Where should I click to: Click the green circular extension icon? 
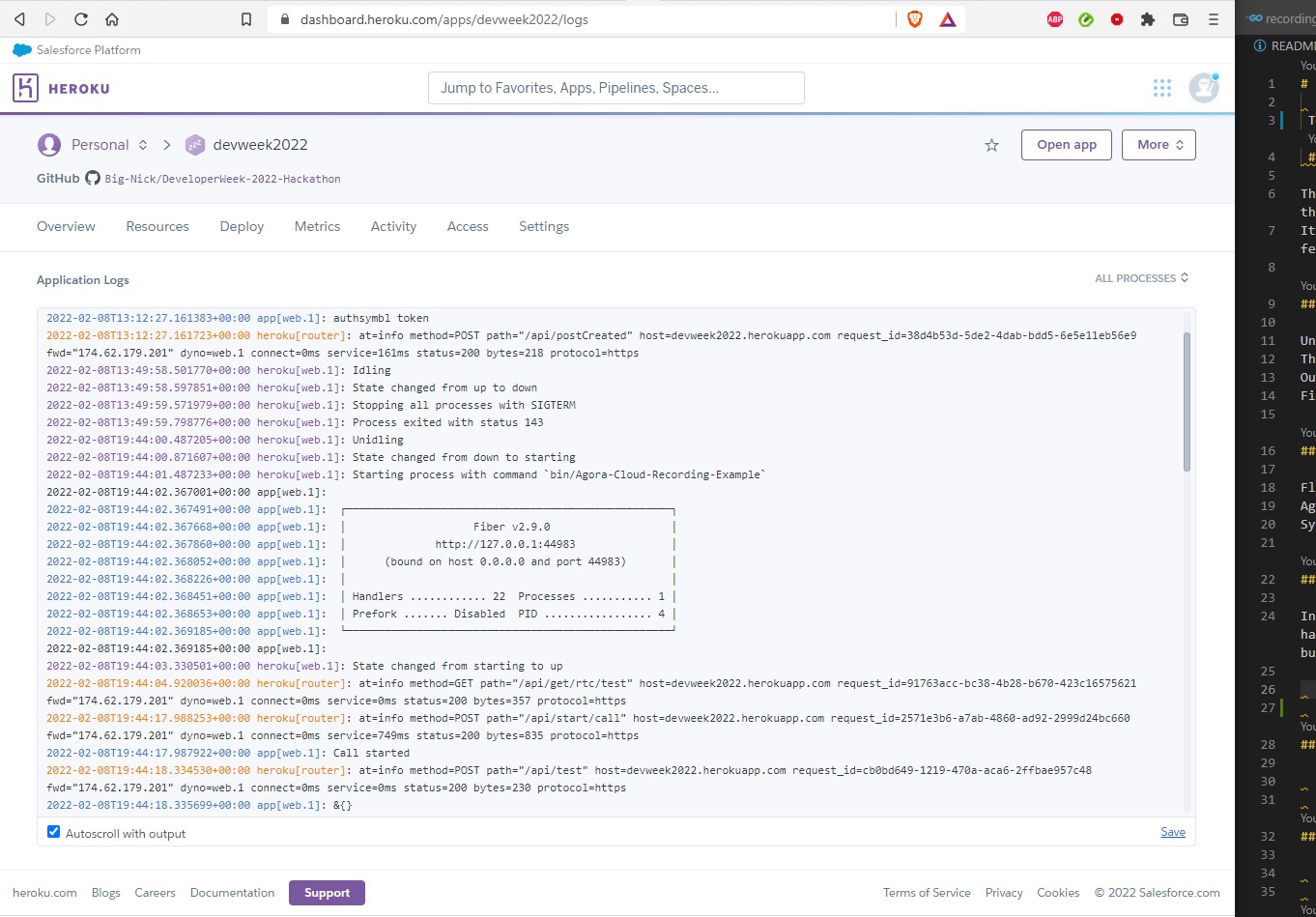pos(1086,19)
